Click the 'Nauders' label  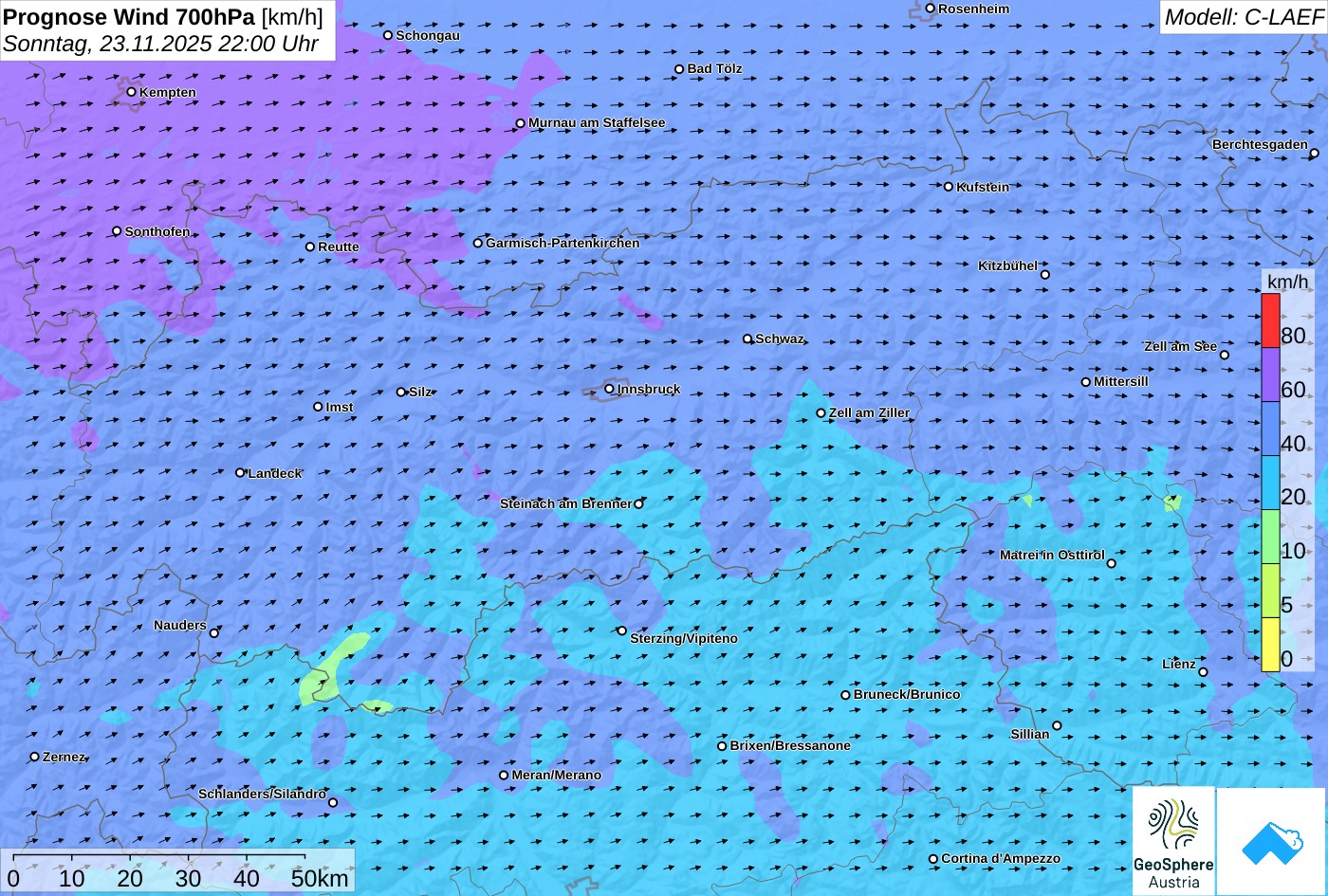pos(180,625)
